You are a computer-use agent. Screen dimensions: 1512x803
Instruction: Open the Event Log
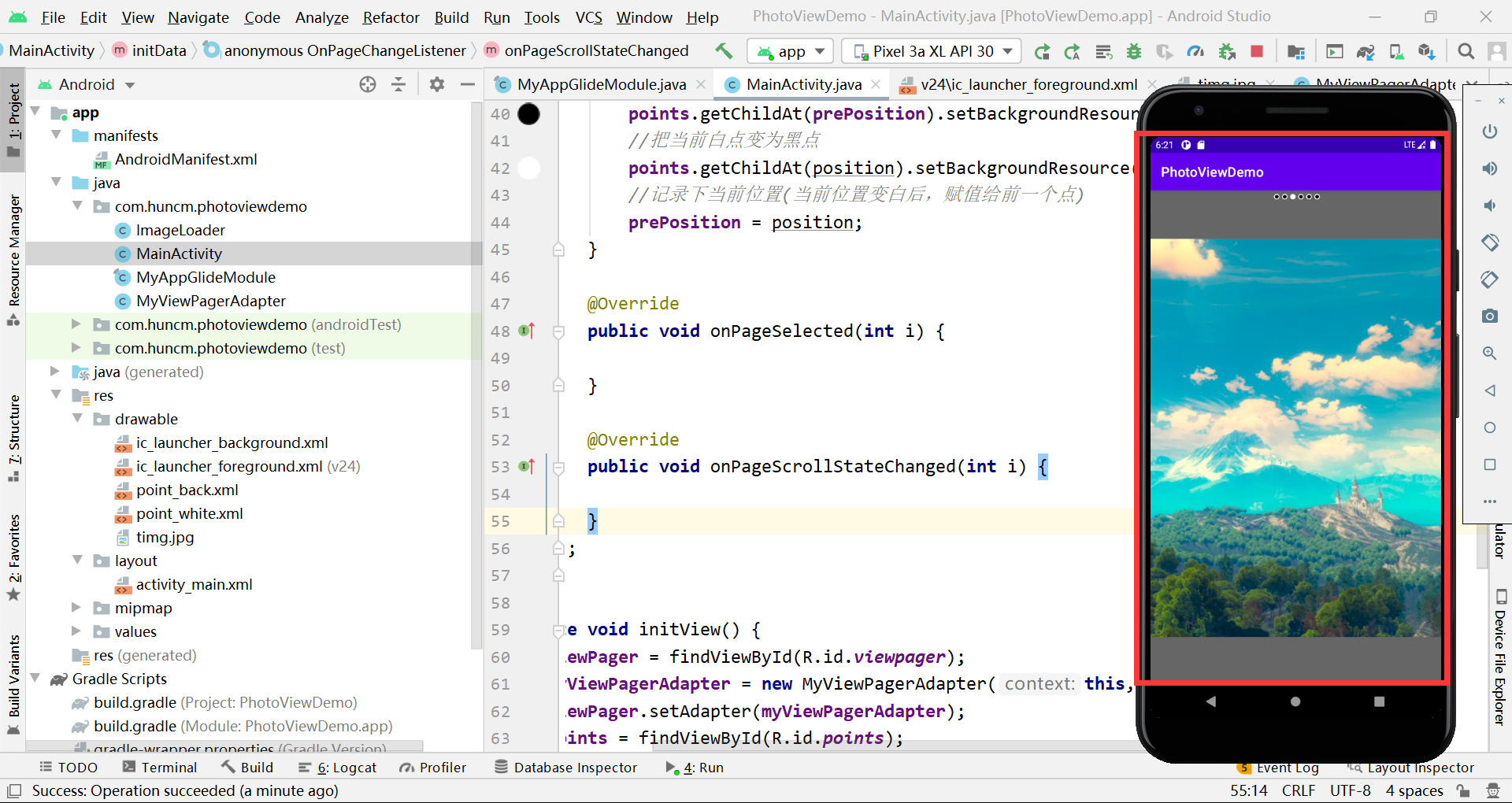pos(1278,768)
